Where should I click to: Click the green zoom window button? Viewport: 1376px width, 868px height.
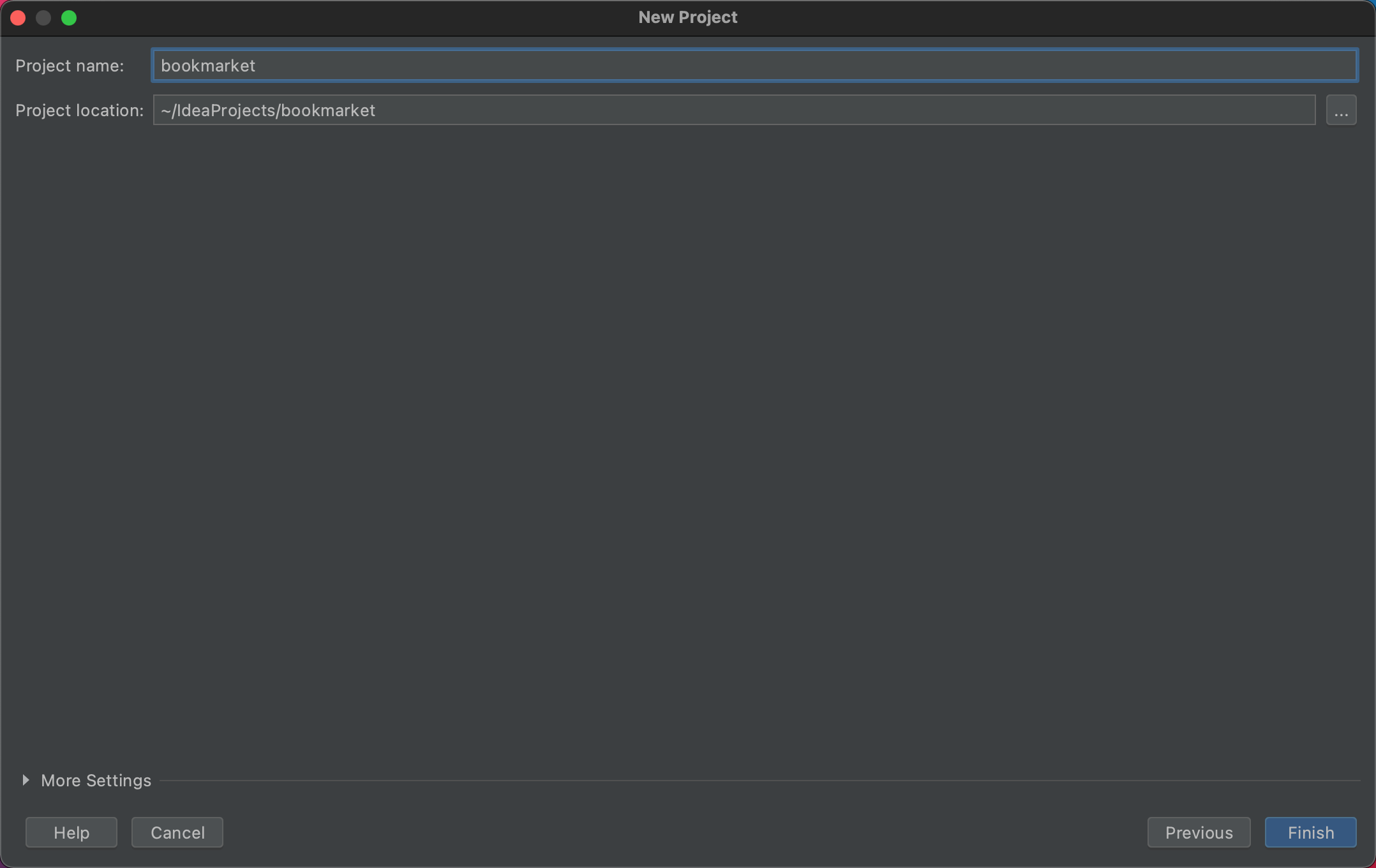[69, 18]
